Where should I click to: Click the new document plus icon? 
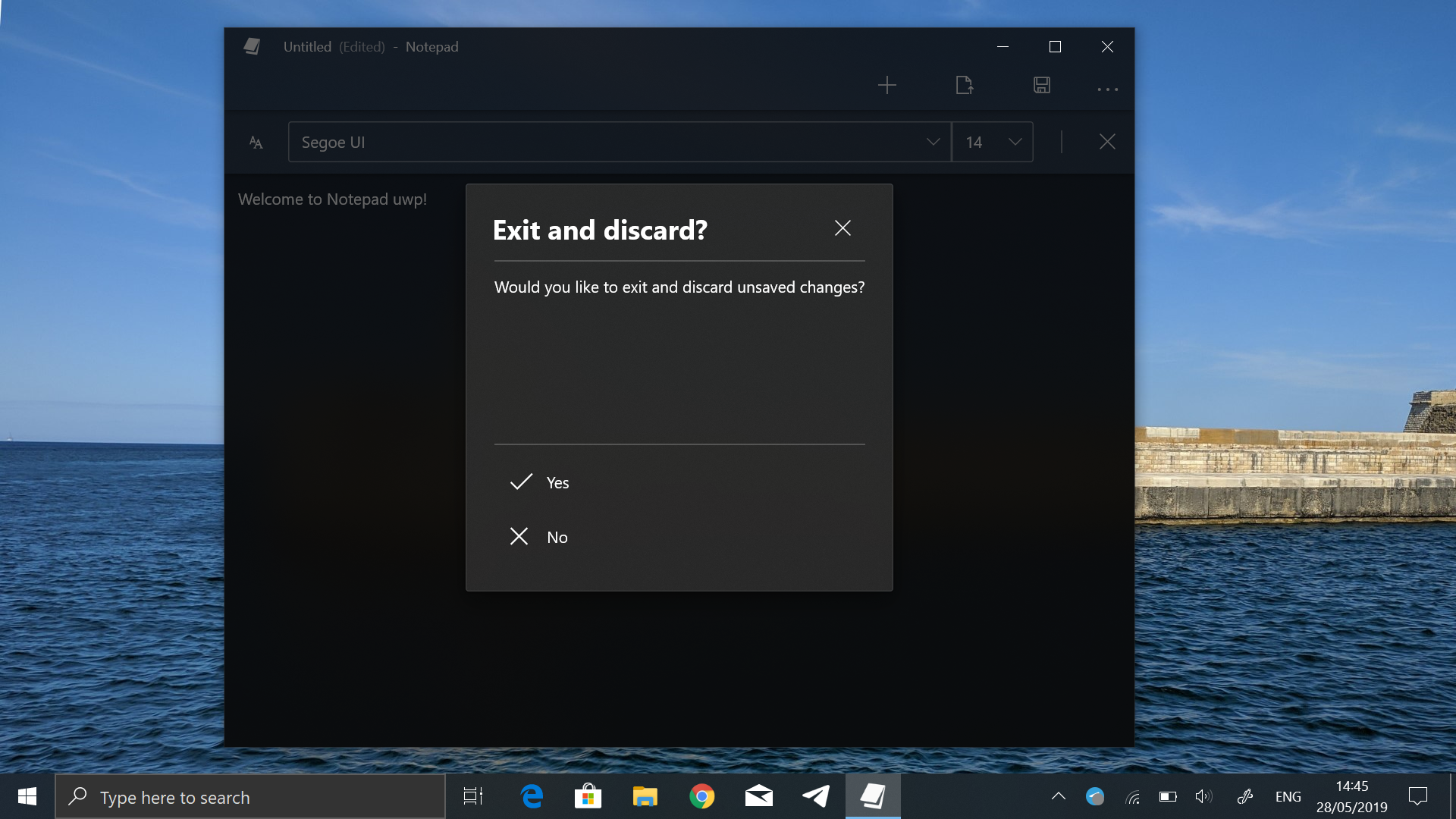(x=886, y=85)
